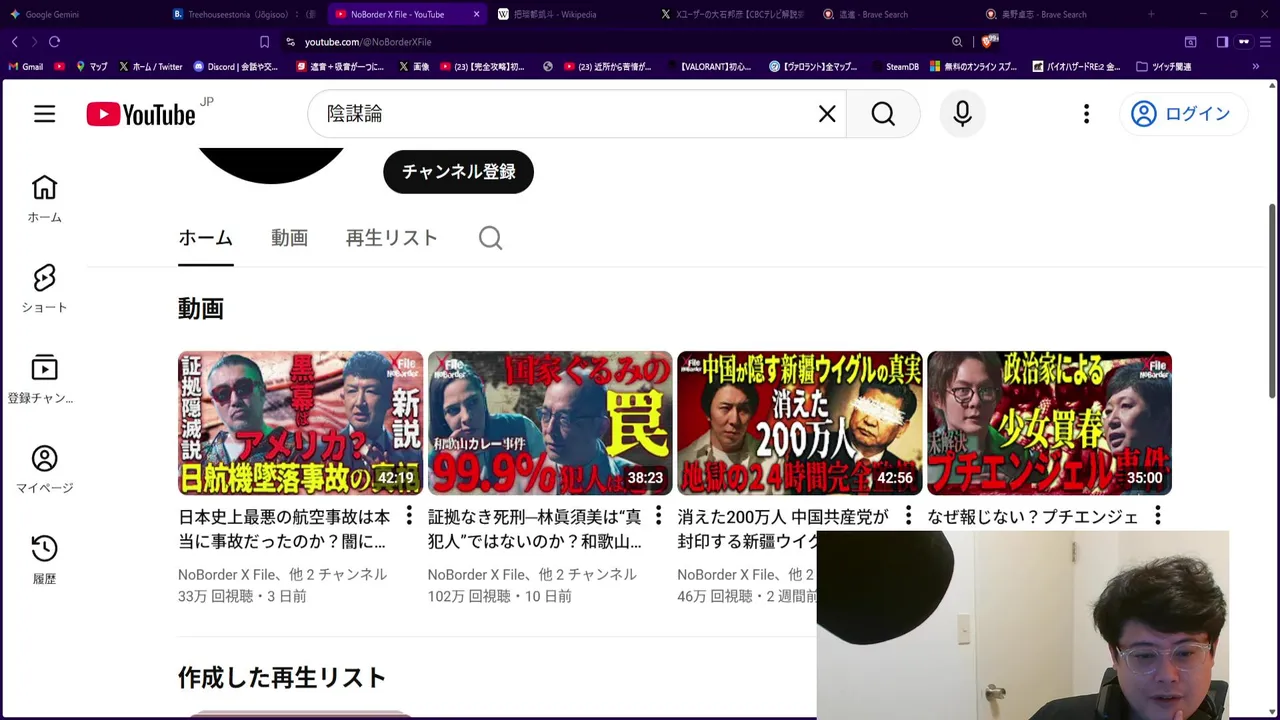Open options menu for 日本史上最悪の航空事故 video
Image resolution: width=1280 pixels, height=720 pixels.
pyautogui.click(x=408, y=516)
